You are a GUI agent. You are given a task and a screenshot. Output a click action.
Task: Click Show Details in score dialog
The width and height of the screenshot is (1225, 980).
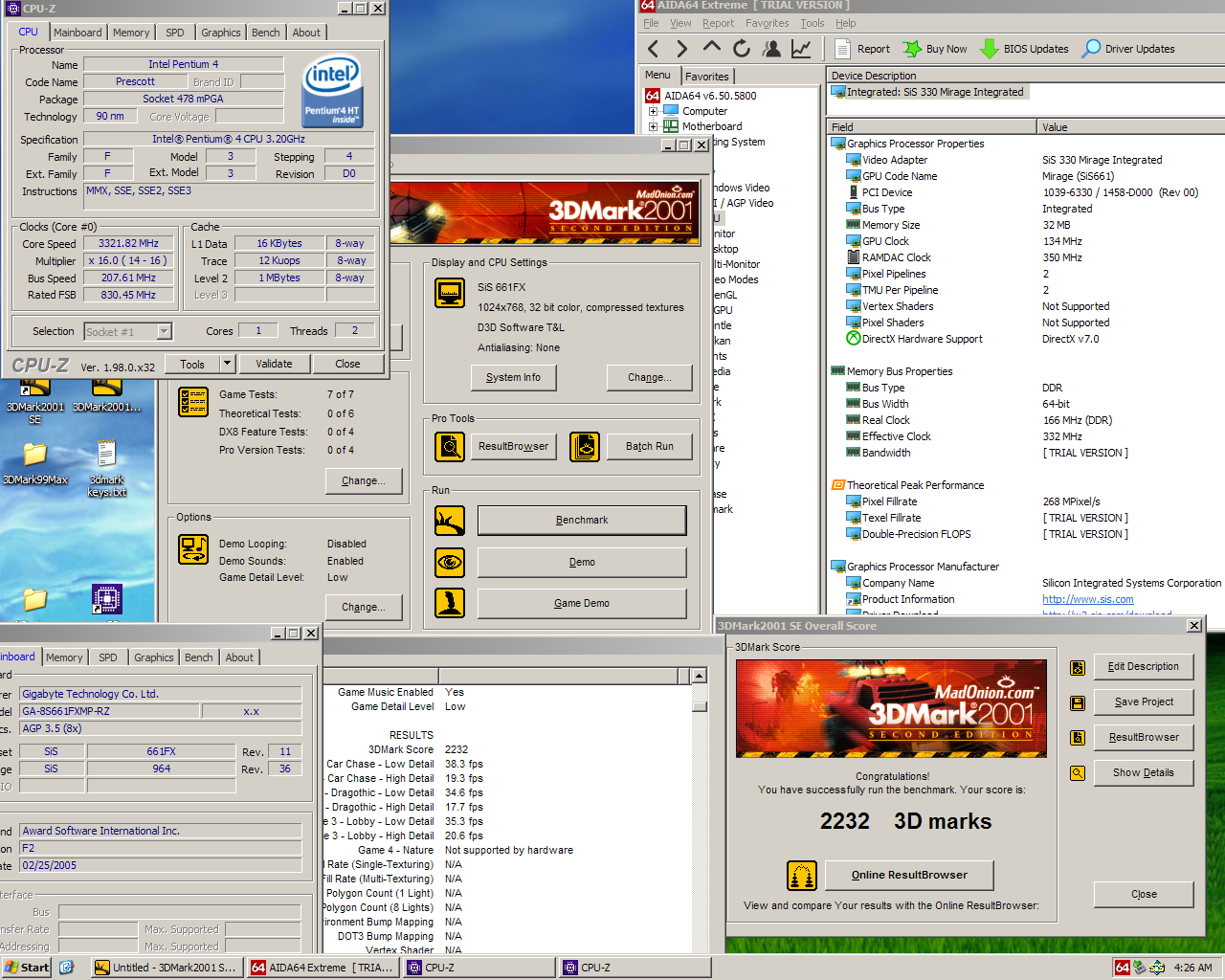coord(1144,773)
